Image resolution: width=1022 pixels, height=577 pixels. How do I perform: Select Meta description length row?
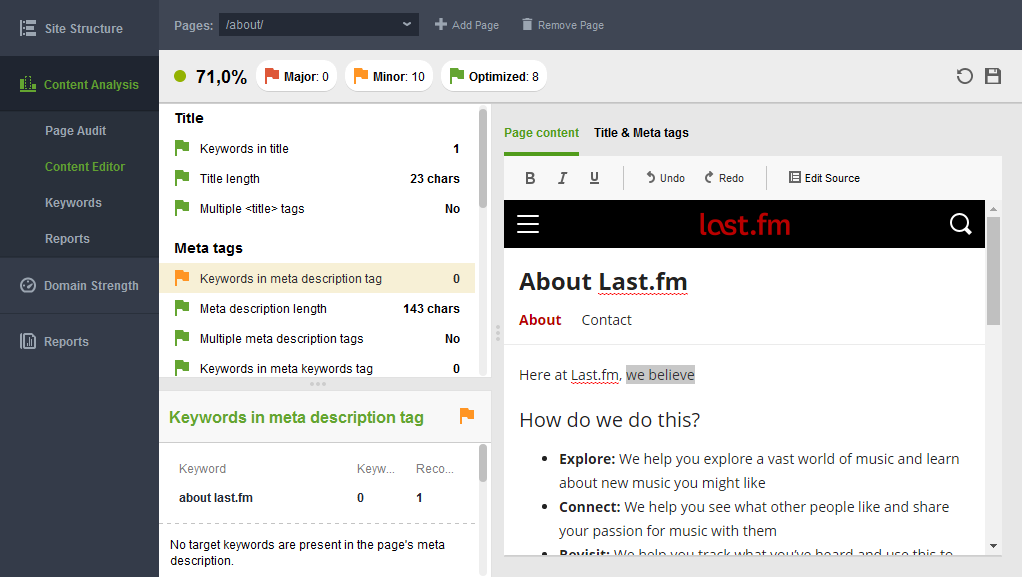[317, 308]
